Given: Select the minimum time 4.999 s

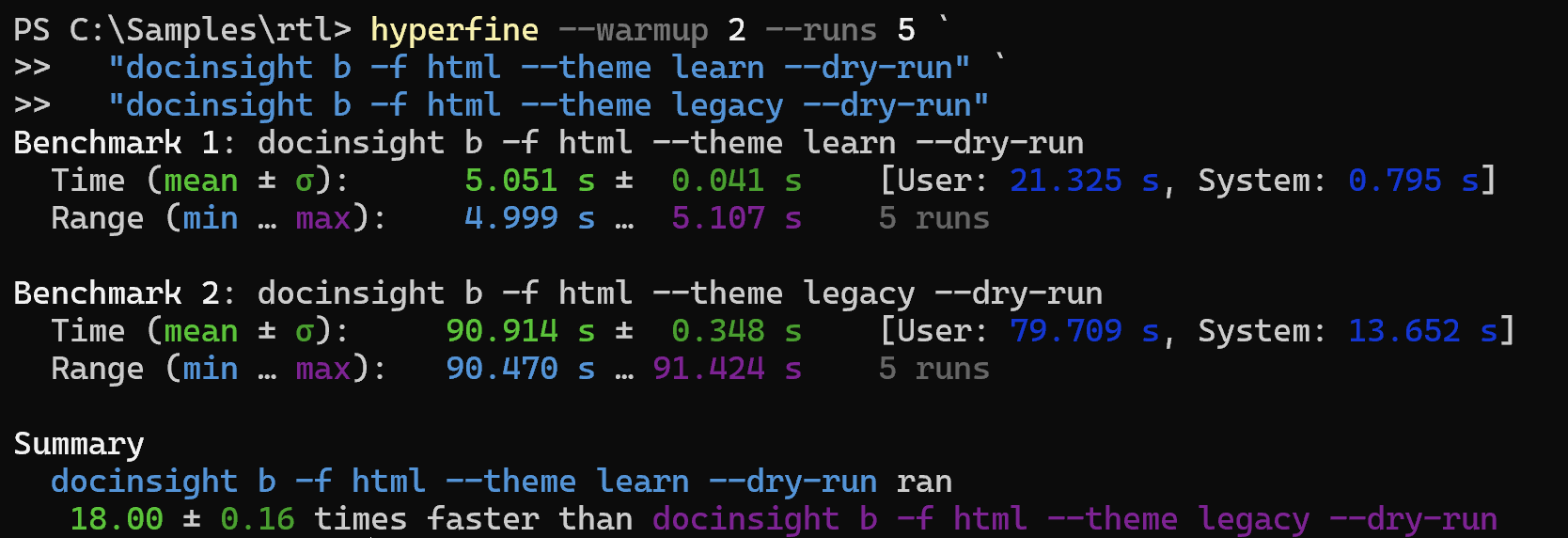Looking at the screenshot, I should coord(529,218).
